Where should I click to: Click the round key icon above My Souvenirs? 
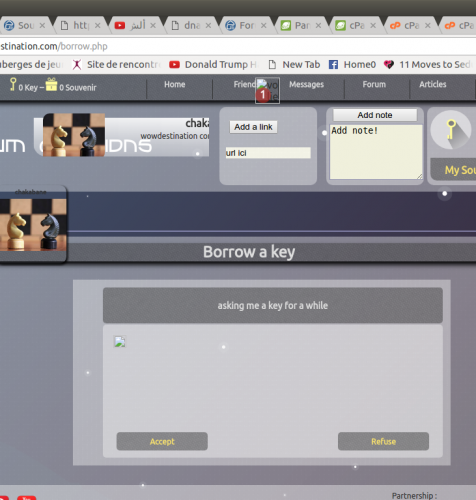coord(451,130)
